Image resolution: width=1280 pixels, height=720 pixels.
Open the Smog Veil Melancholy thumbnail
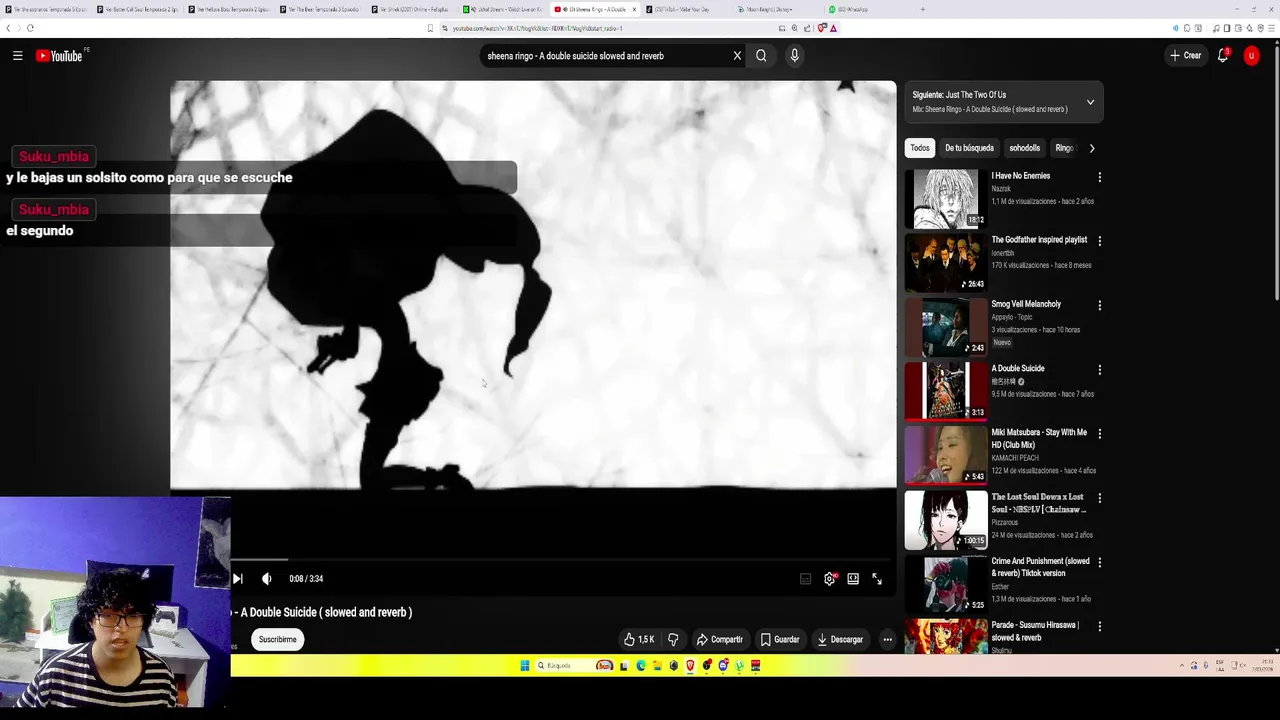946,326
